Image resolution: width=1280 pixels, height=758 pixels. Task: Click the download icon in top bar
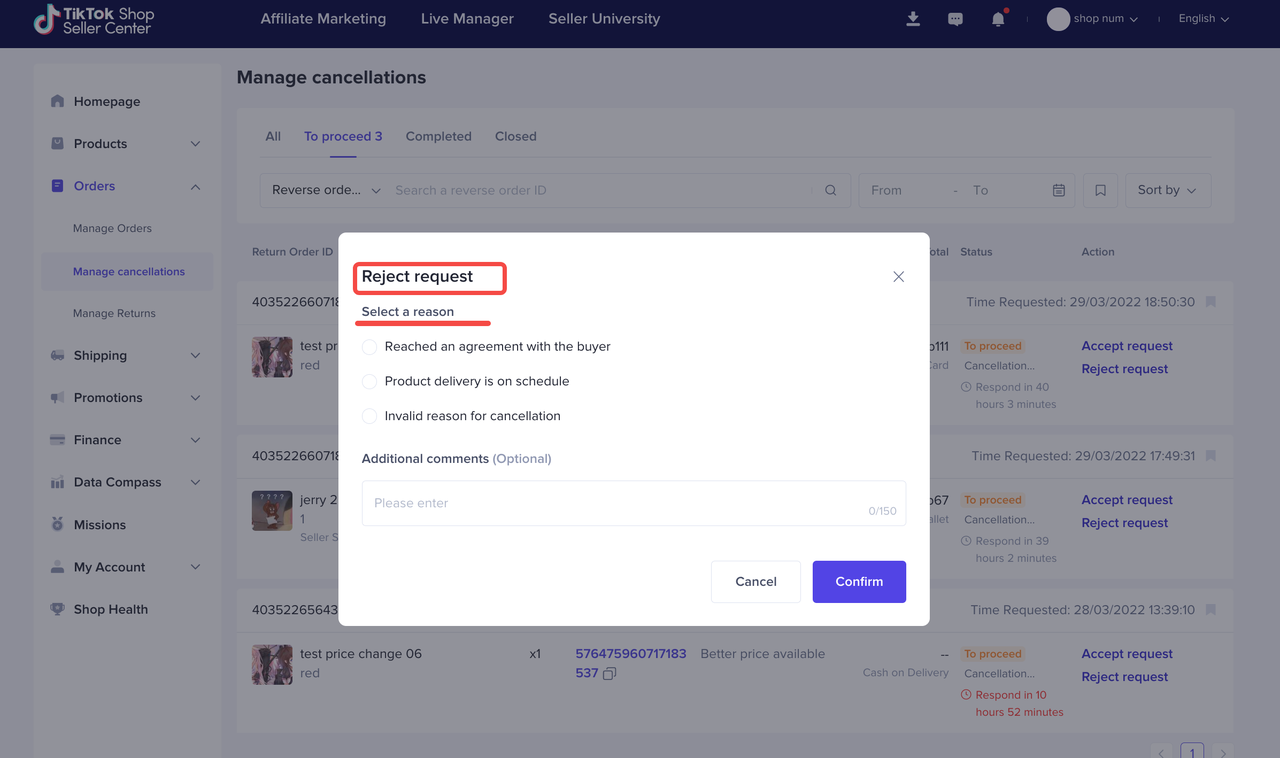(913, 19)
